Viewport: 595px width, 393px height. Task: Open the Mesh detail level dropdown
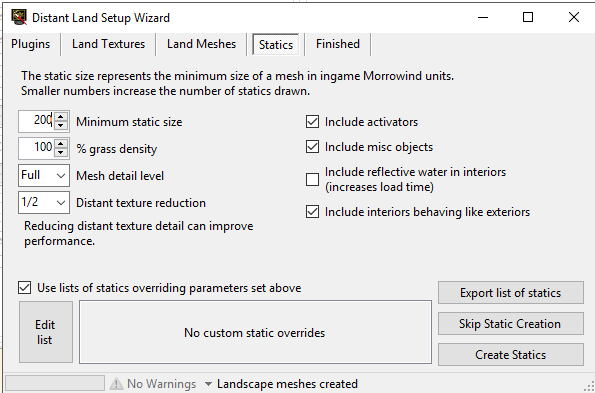point(44,176)
